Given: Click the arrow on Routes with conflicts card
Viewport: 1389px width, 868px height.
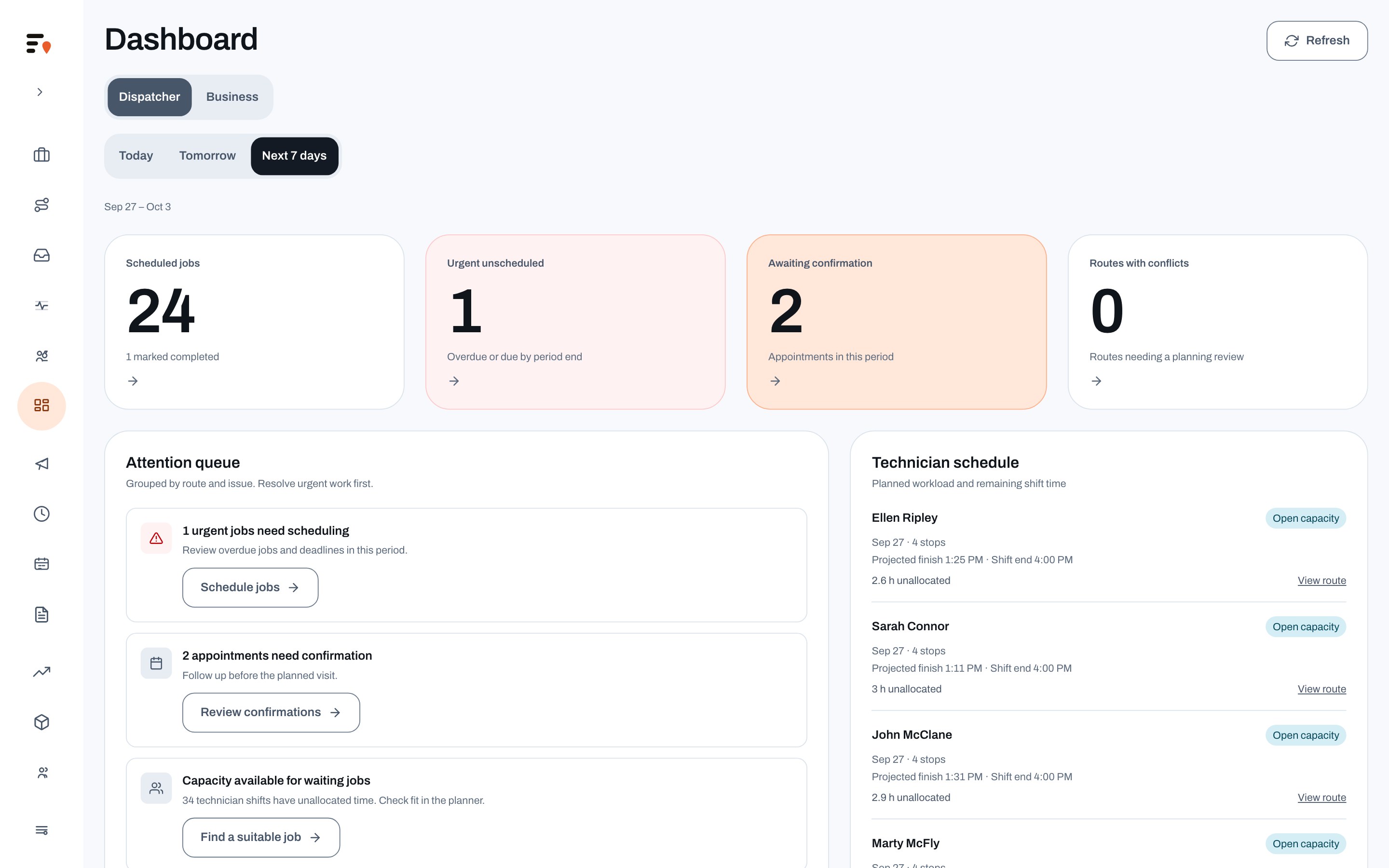Looking at the screenshot, I should pos(1096,381).
